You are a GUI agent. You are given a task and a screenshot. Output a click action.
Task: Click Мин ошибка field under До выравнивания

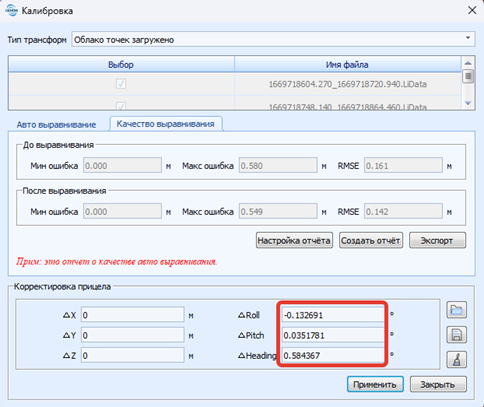(122, 166)
